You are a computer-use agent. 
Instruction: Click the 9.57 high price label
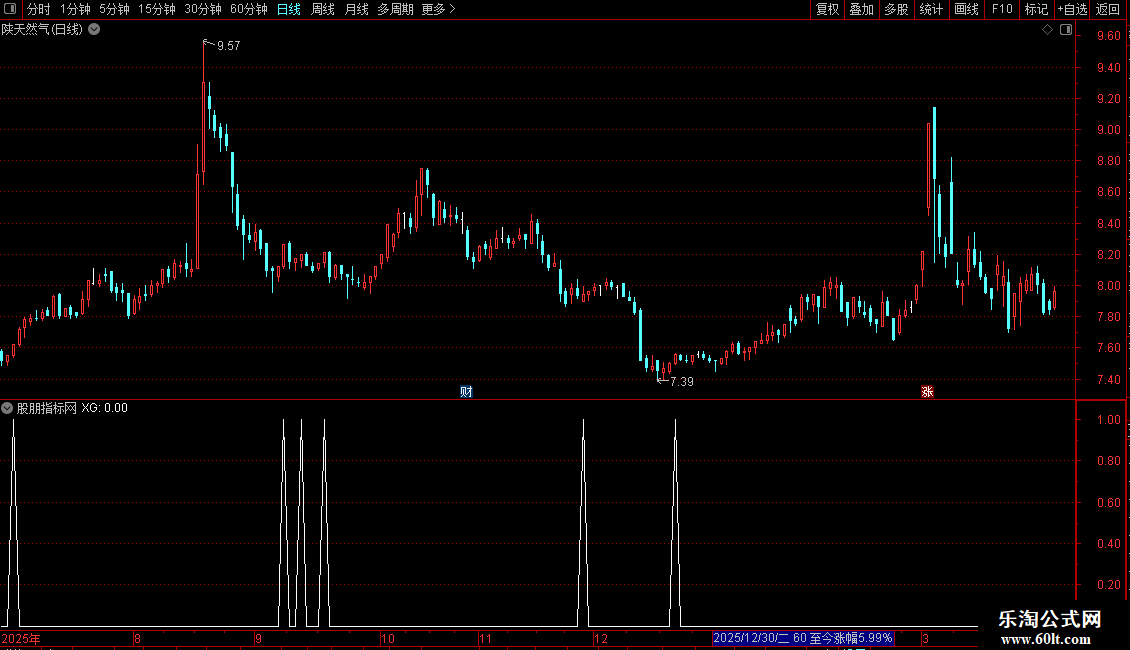[x=228, y=45]
